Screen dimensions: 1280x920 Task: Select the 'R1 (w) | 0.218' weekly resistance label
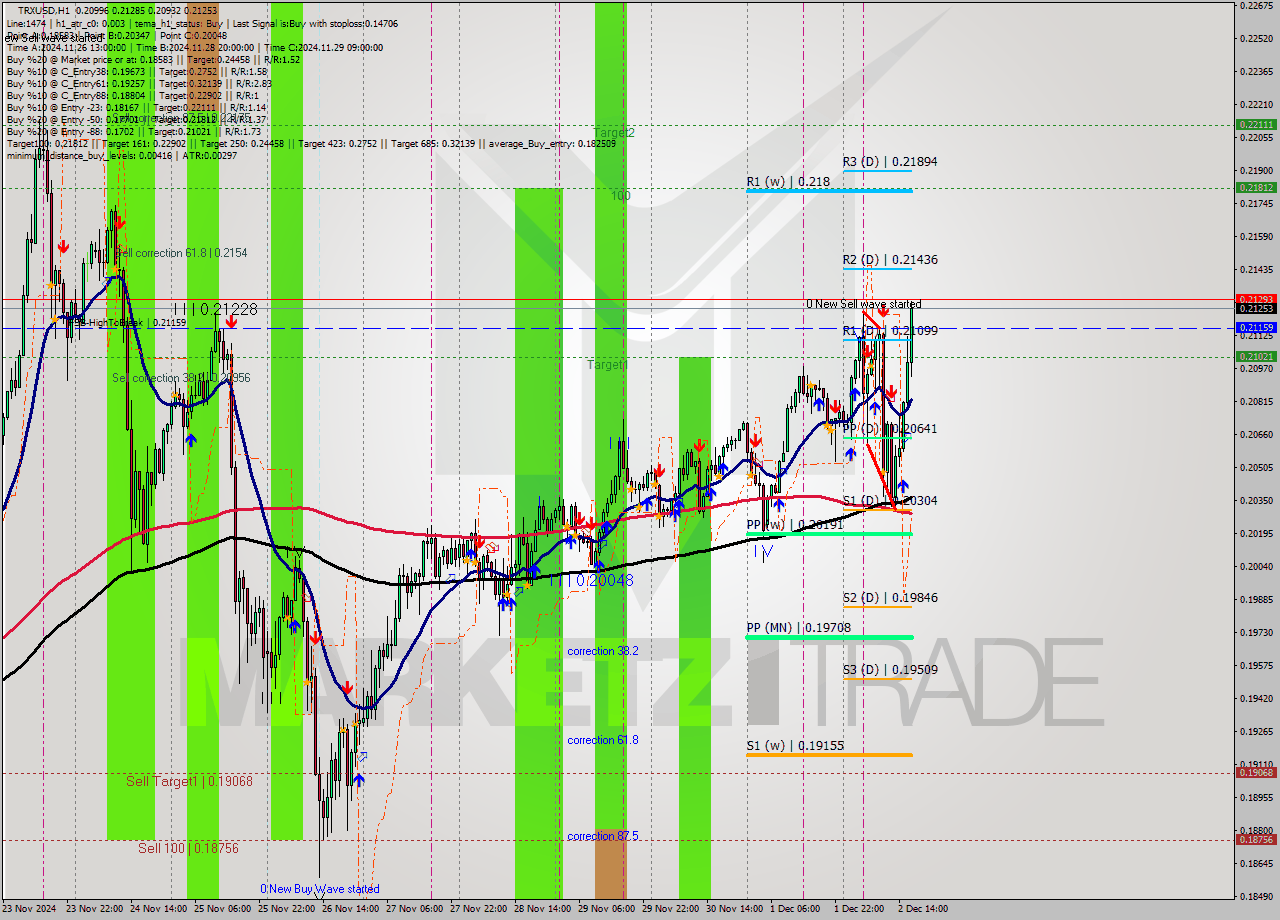788,182
